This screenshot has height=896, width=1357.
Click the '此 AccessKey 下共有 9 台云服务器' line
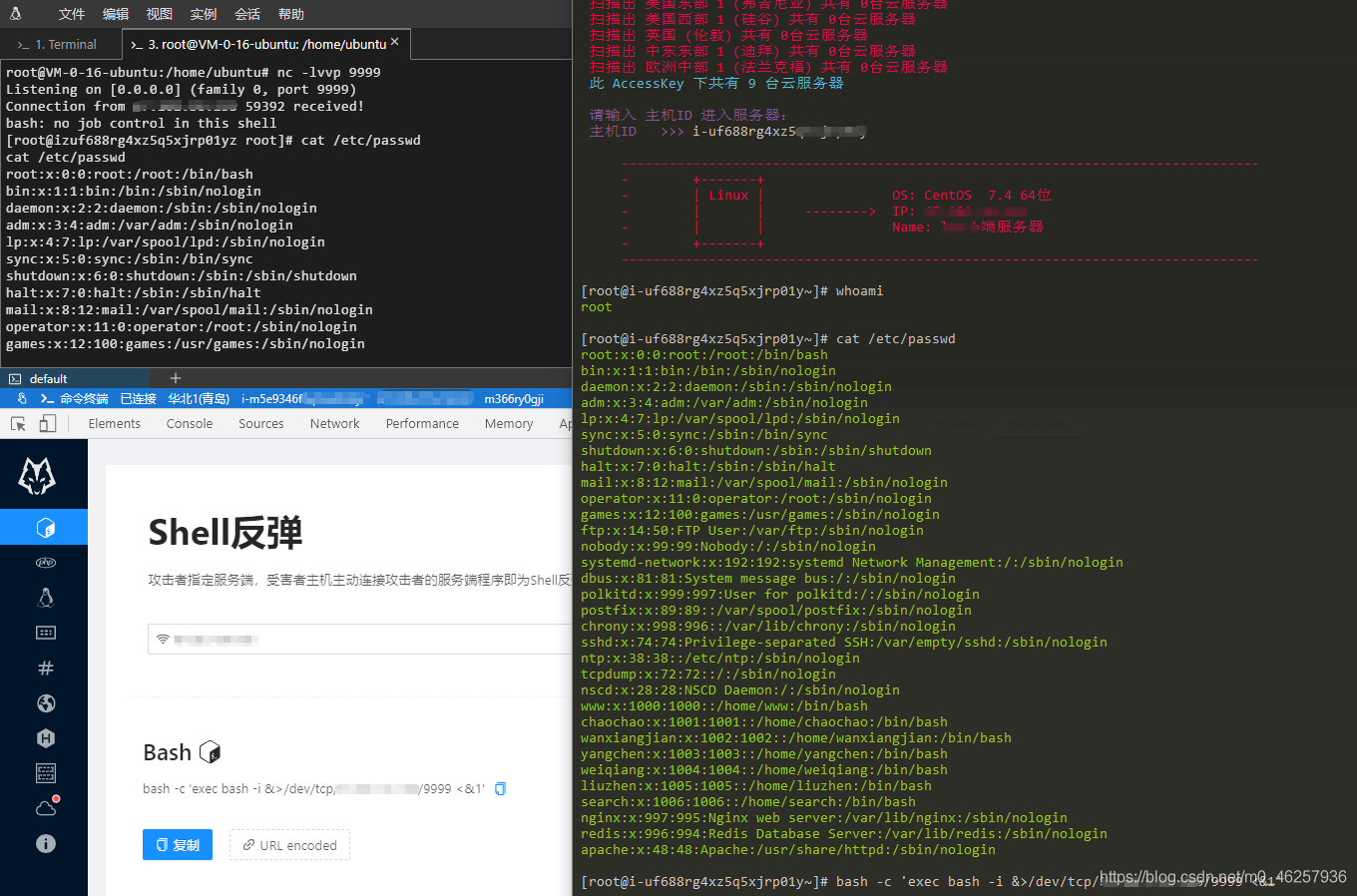pyautogui.click(x=716, y=83)
